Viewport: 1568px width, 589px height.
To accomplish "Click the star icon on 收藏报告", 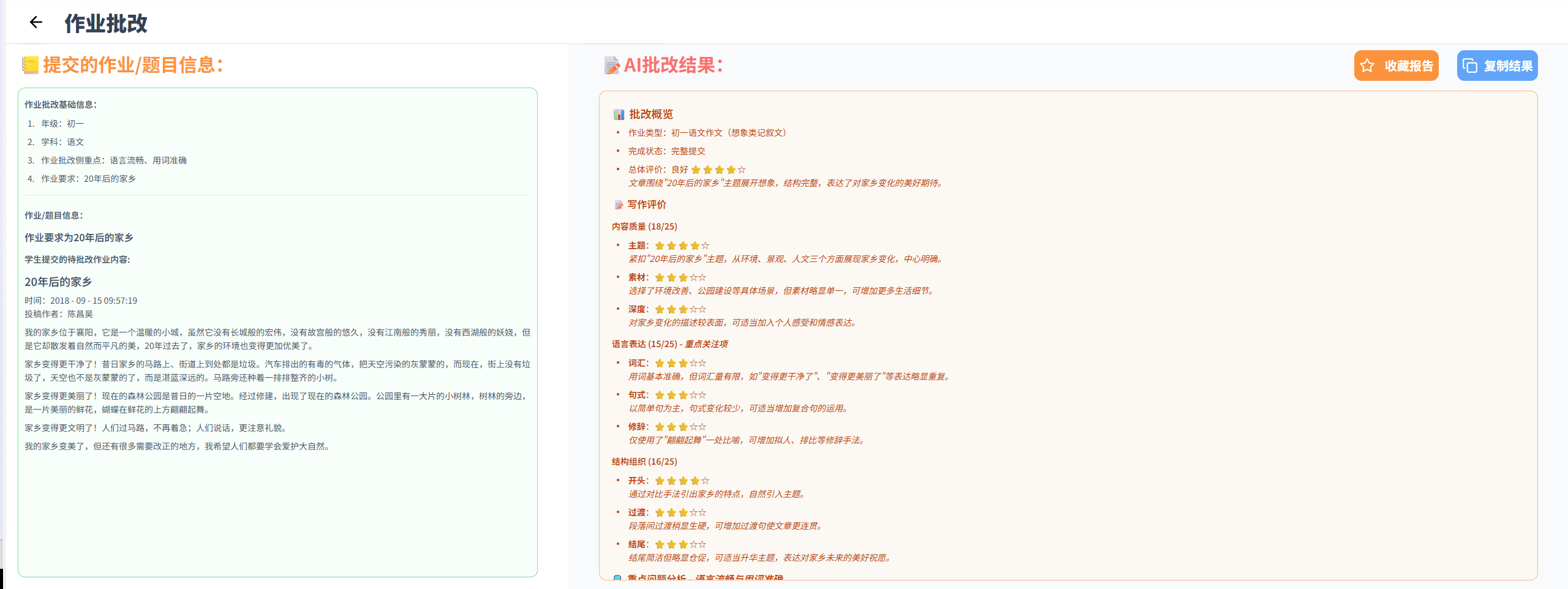I will tap(1367, 66).
